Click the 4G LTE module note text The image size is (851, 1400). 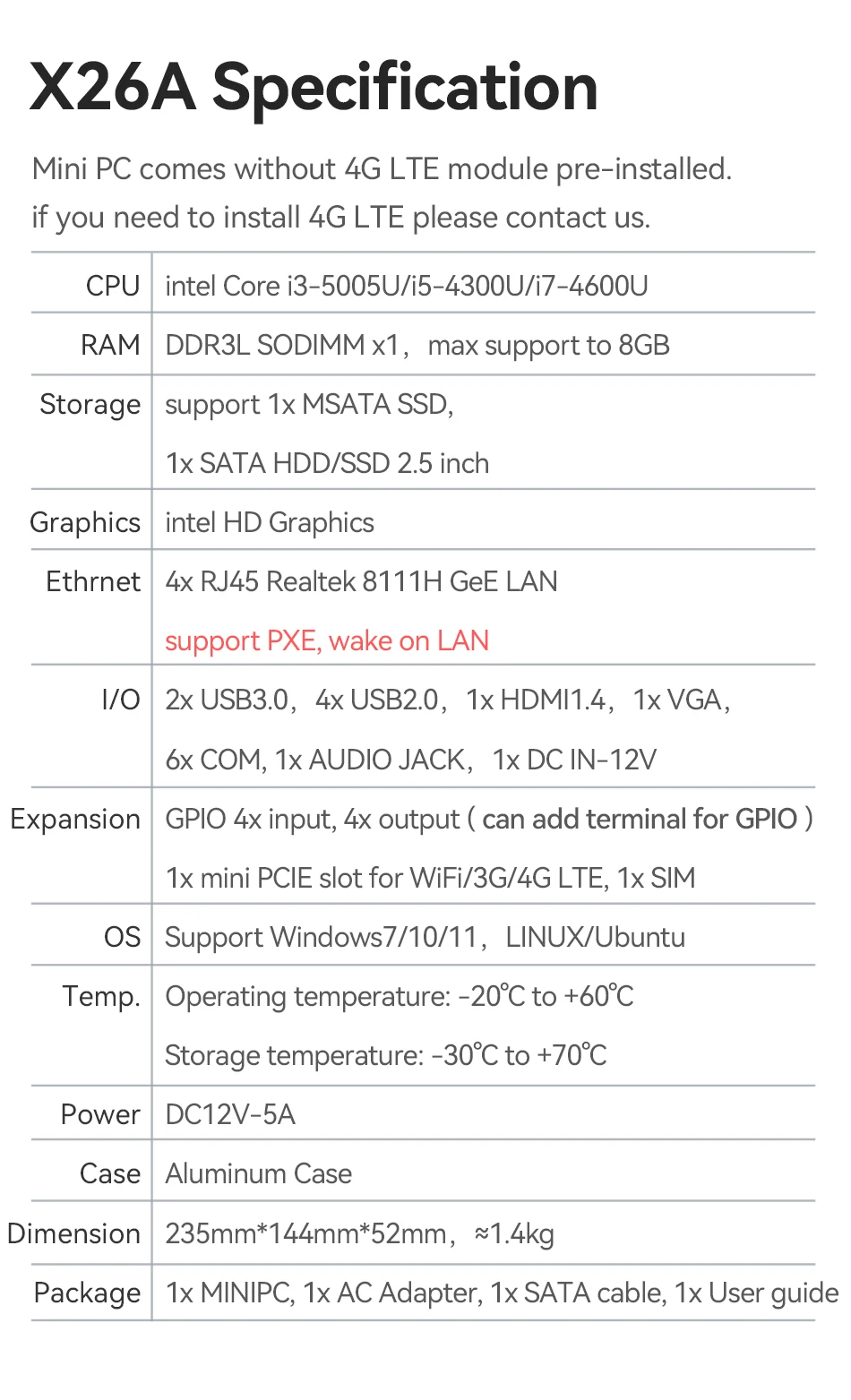(382, 169)
